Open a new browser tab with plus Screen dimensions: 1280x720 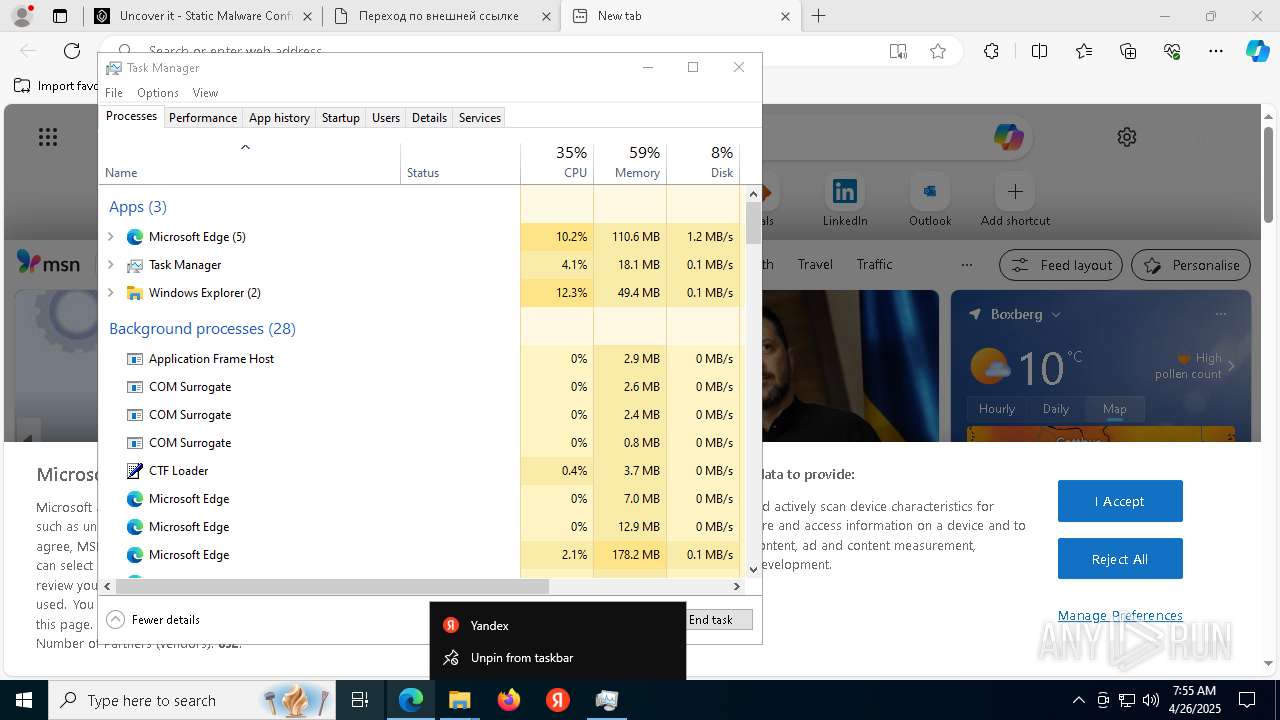tap(819, 16)
